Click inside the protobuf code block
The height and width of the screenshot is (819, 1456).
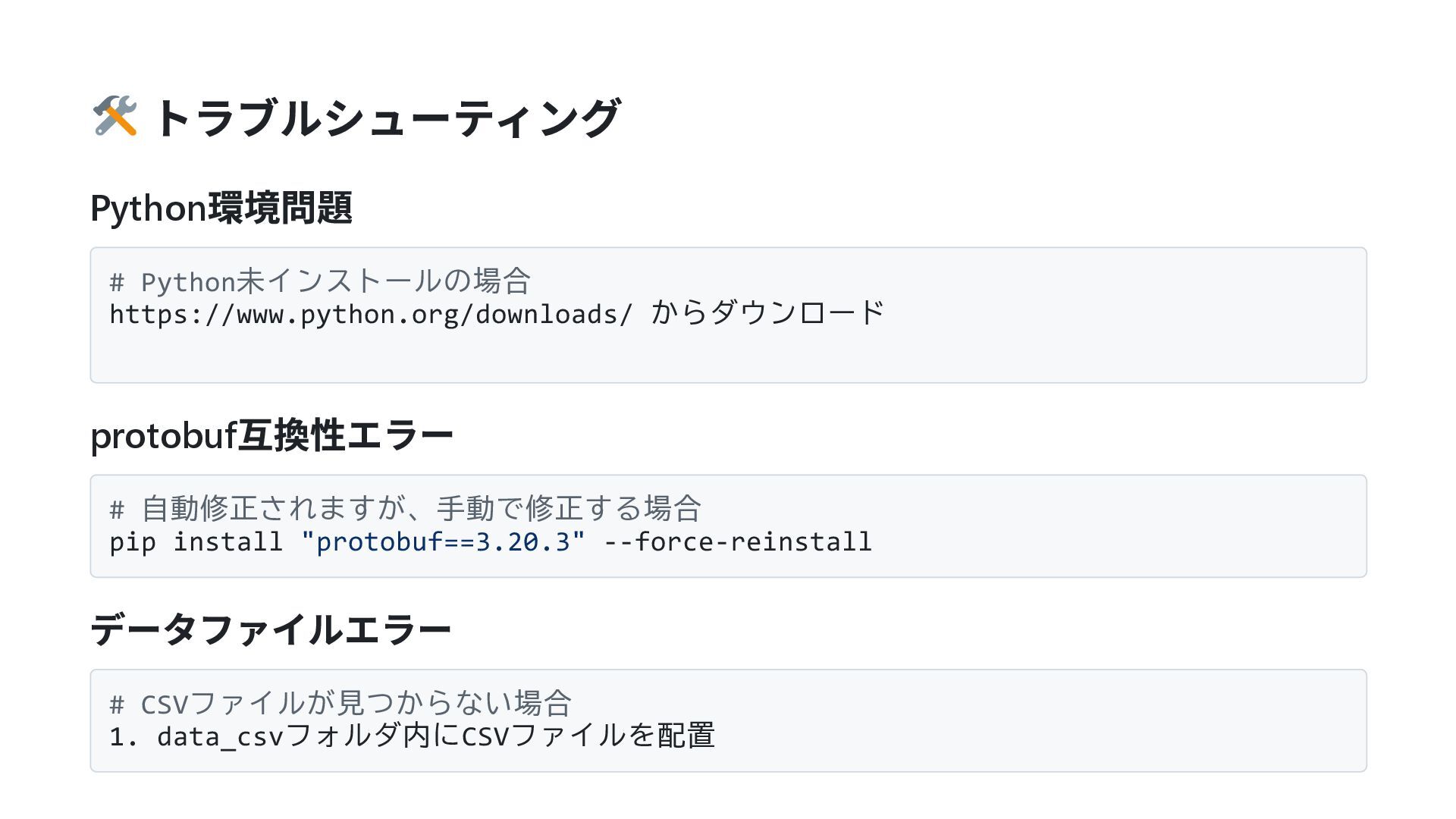tap(728, 526)
